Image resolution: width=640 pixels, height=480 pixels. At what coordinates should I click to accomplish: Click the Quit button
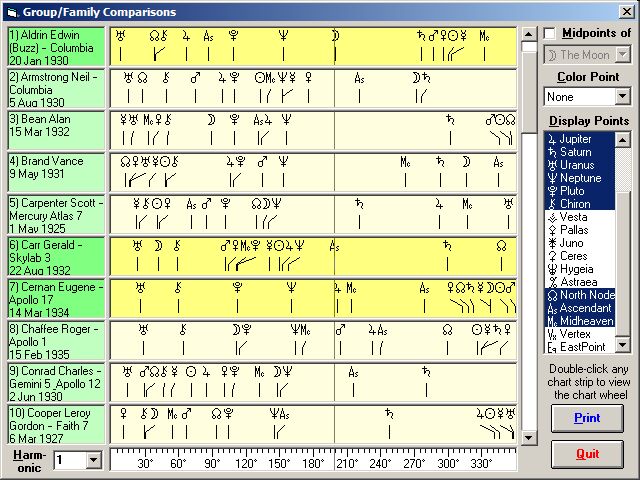point(587,454)
